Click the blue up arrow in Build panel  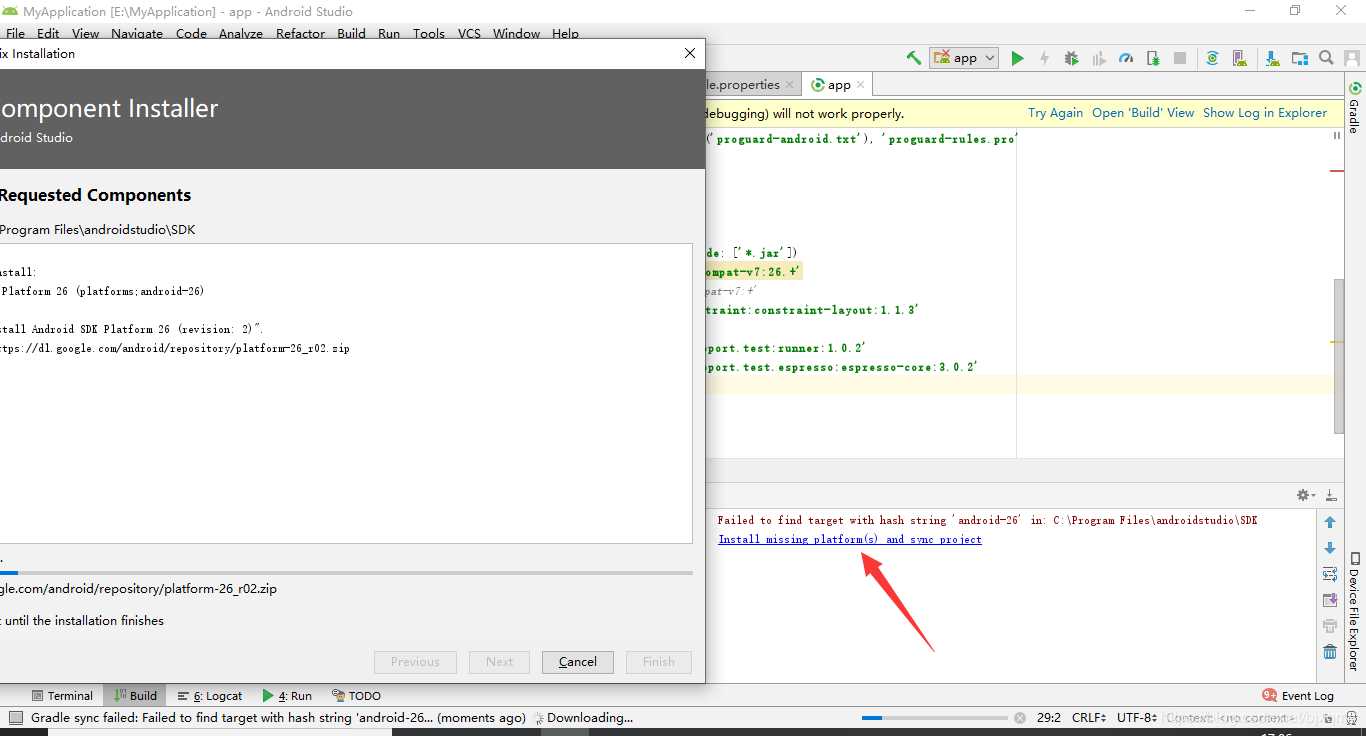point(1330,522)
